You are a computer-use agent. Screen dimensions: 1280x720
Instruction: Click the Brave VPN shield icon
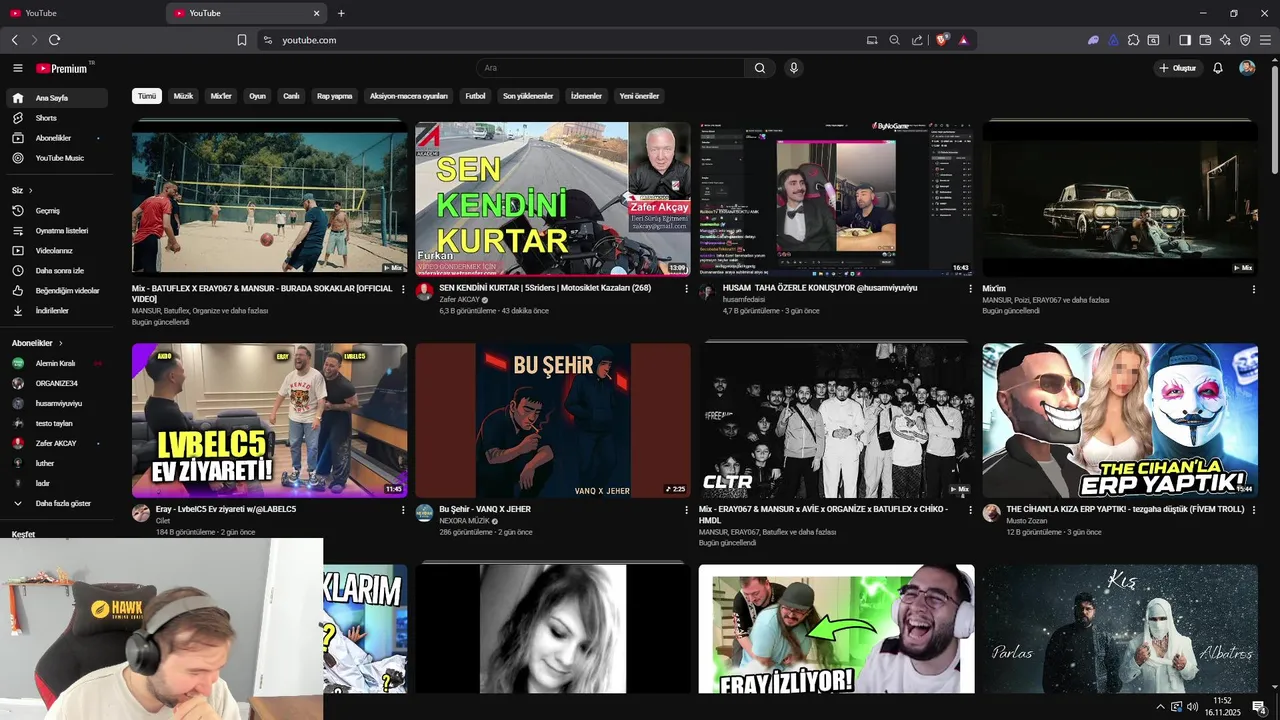(x=1245, y=40)
